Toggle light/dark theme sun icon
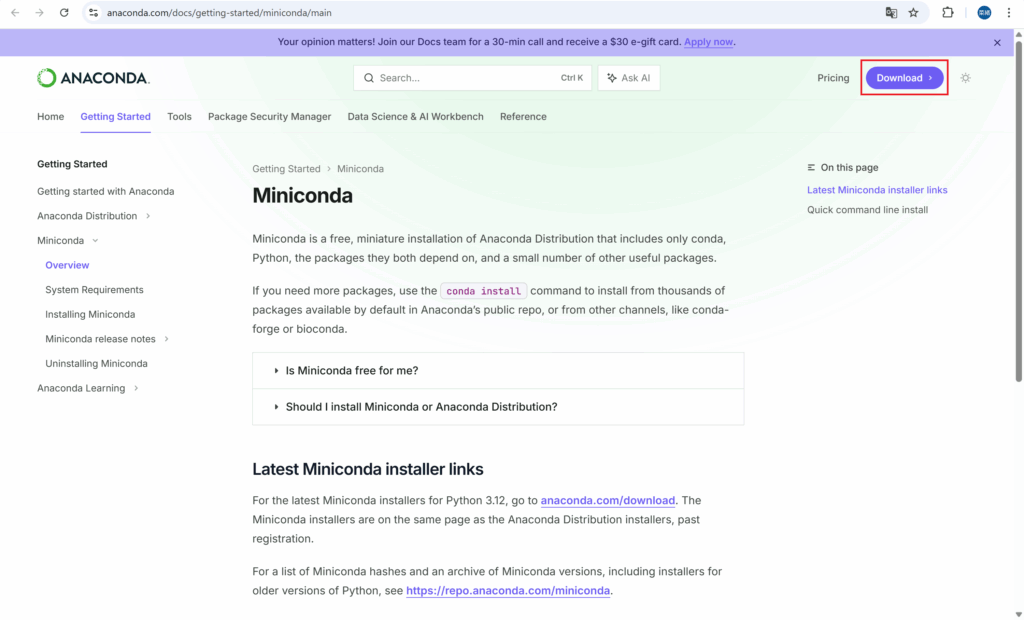The image size is (1024, 620). pyautogui.click(x=965, y=78)
